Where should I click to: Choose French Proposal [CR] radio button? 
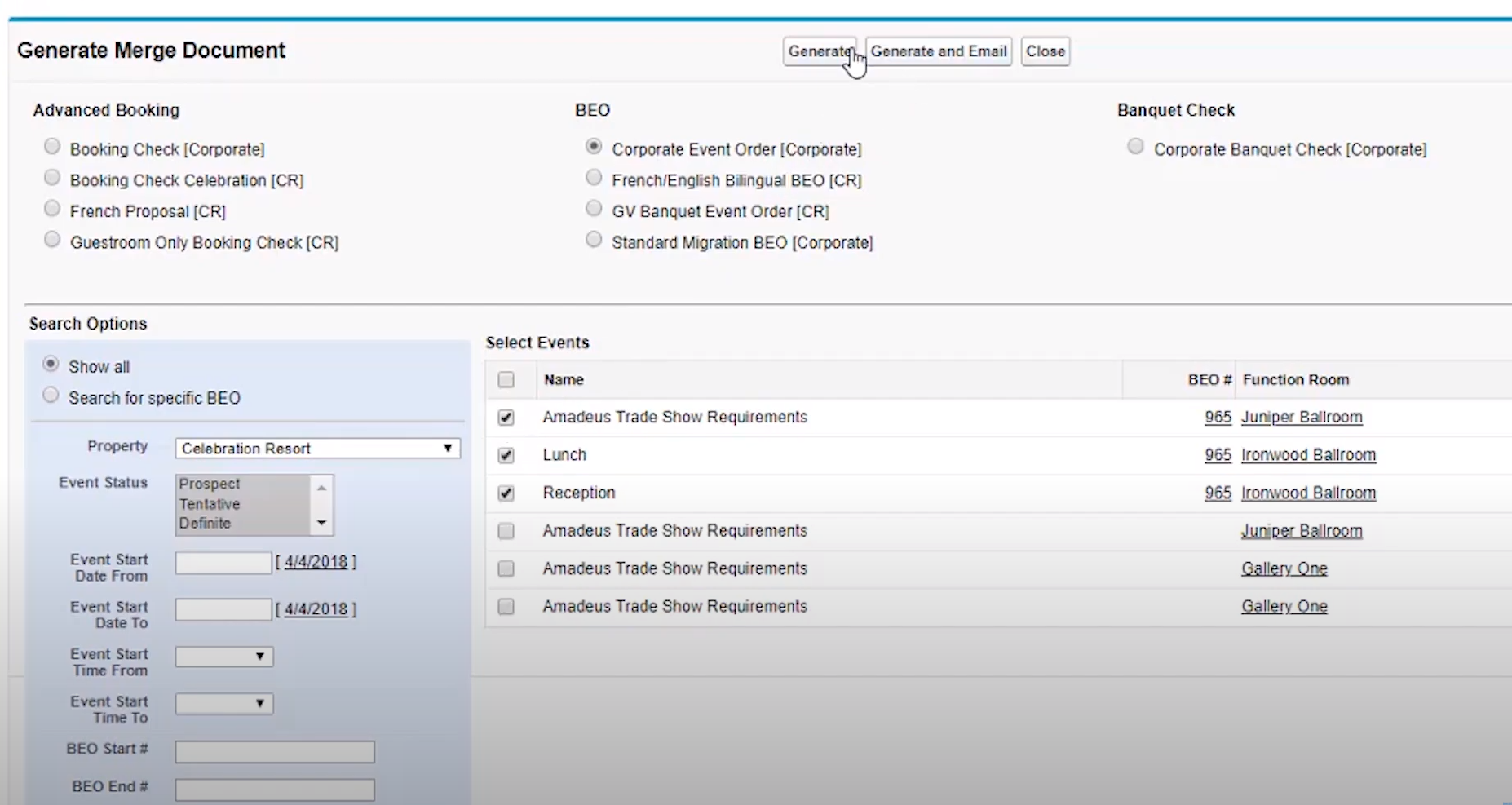tap(52, 209)
